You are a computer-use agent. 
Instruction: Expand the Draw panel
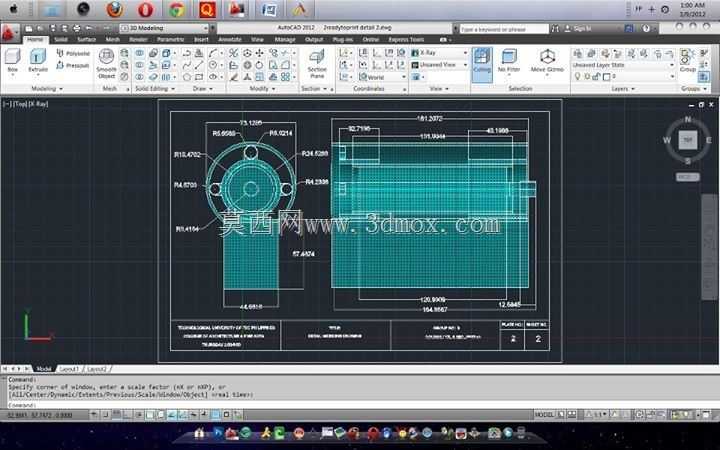pyautogui.click(x=202, y=88)
